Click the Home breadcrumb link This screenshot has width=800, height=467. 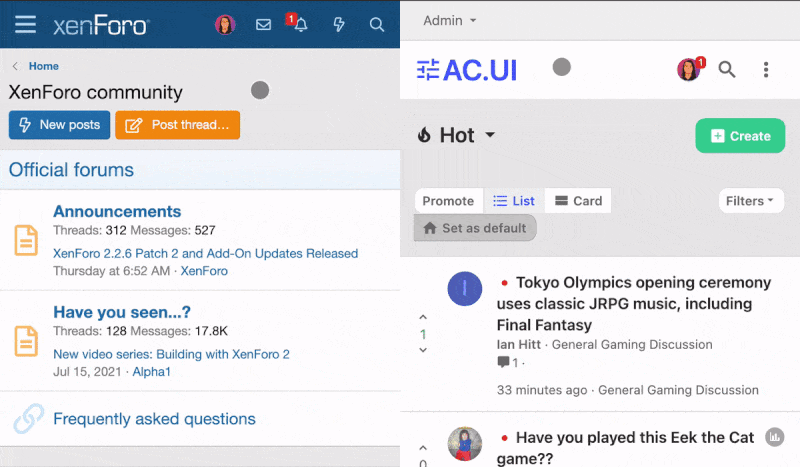(43, 66)
